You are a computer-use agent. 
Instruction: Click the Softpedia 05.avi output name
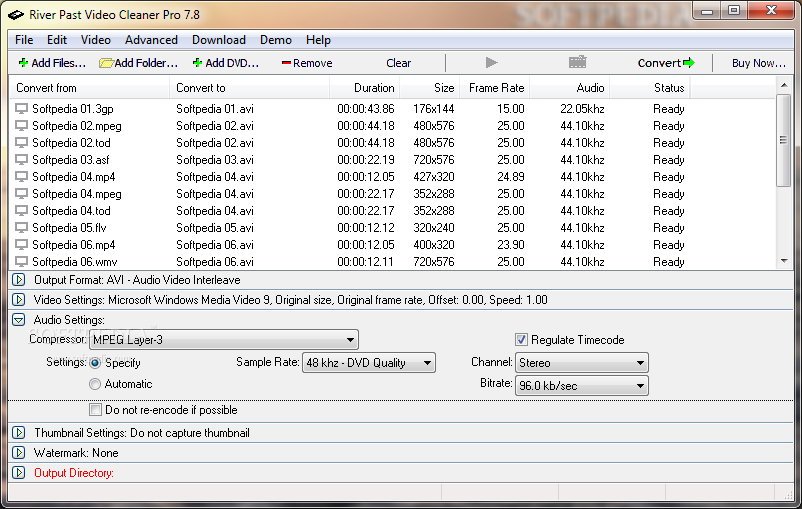pyautogui.click(x=215, y=228)
